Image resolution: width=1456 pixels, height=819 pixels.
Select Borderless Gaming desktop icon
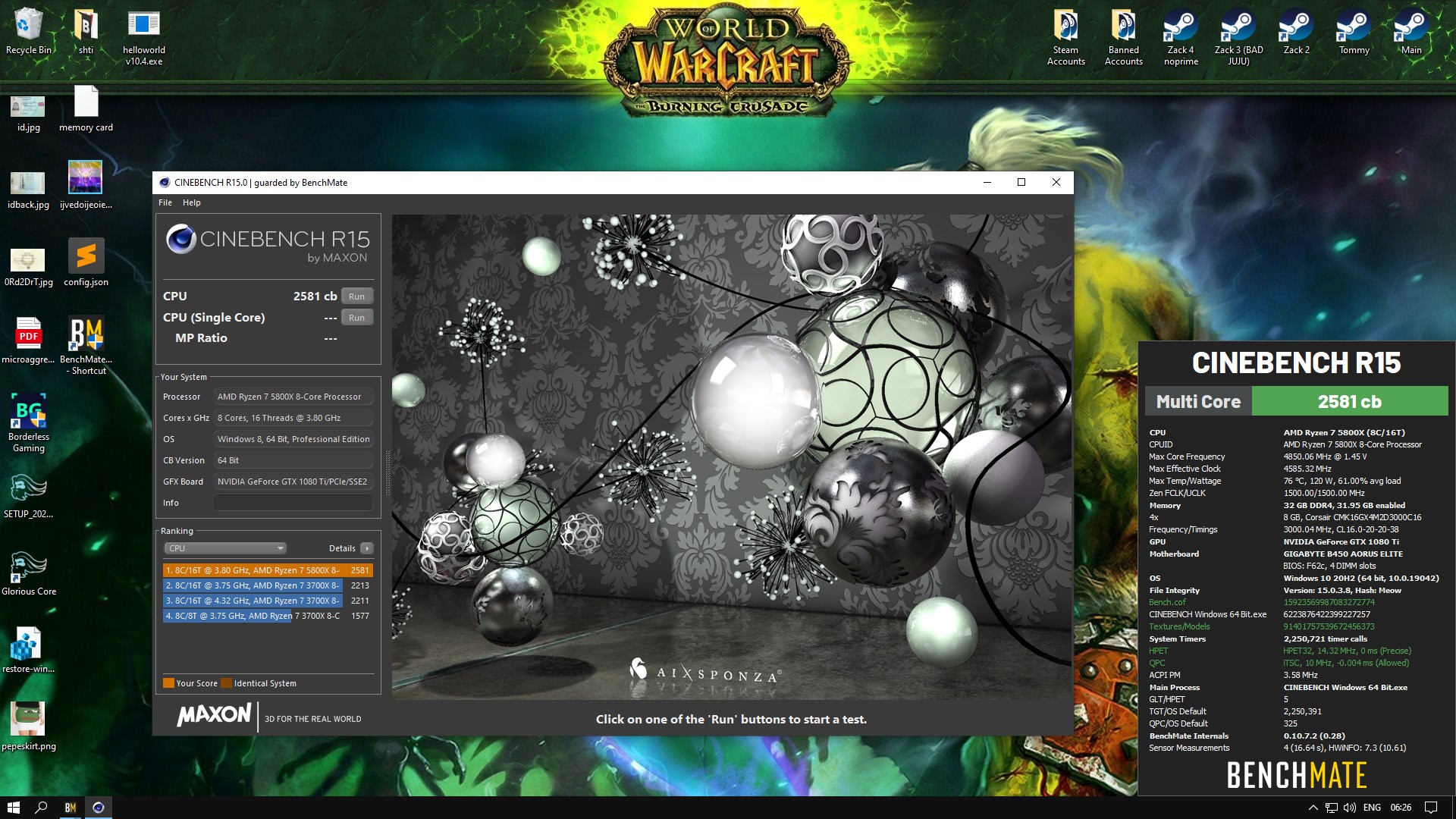(x=28, y=422)
